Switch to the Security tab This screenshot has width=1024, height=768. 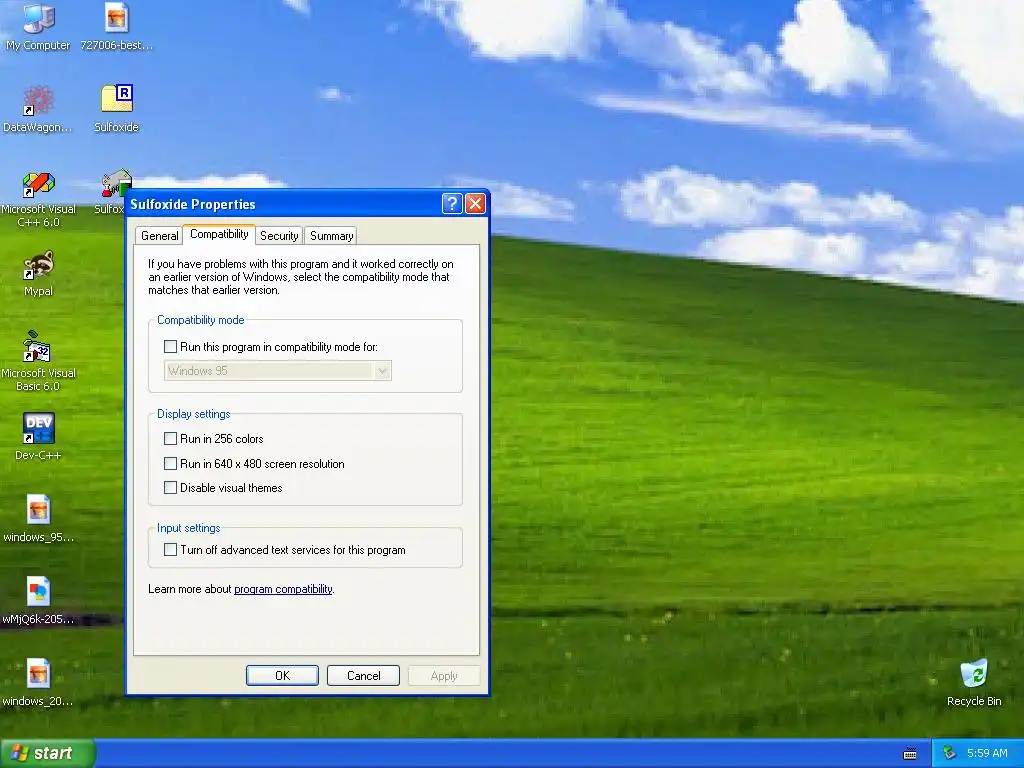(279, 236)
